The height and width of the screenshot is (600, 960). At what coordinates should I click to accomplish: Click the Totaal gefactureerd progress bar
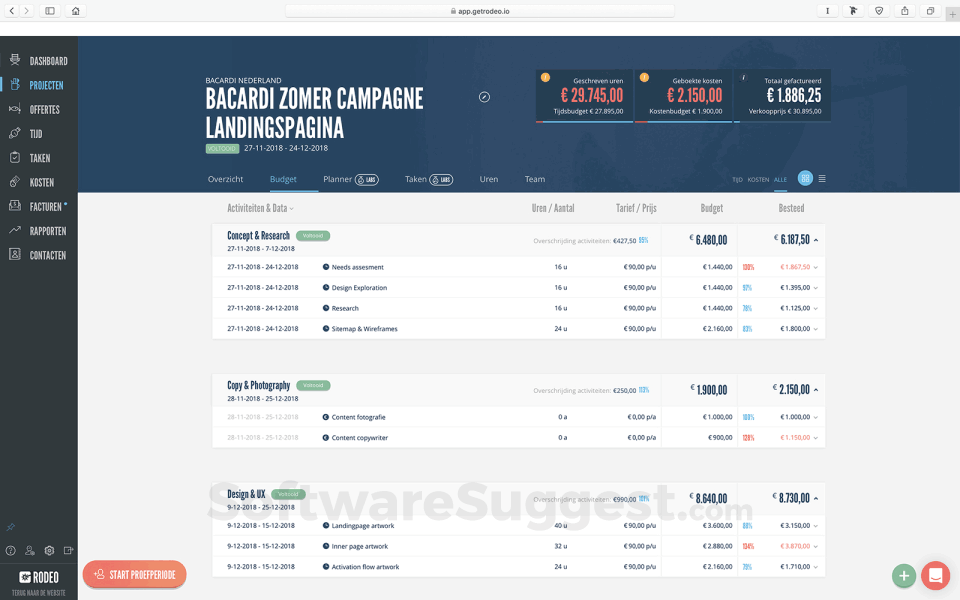tap(782, 121)
